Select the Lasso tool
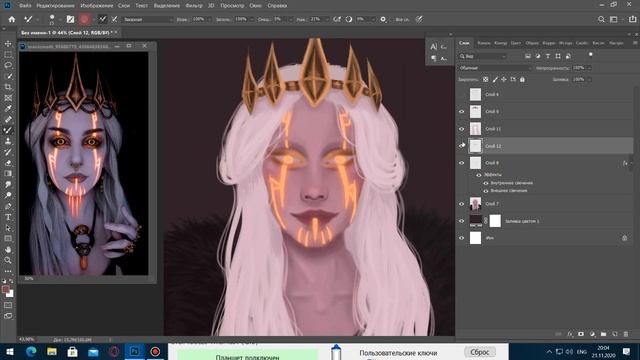The image size is (640, 360). point(8,65)
